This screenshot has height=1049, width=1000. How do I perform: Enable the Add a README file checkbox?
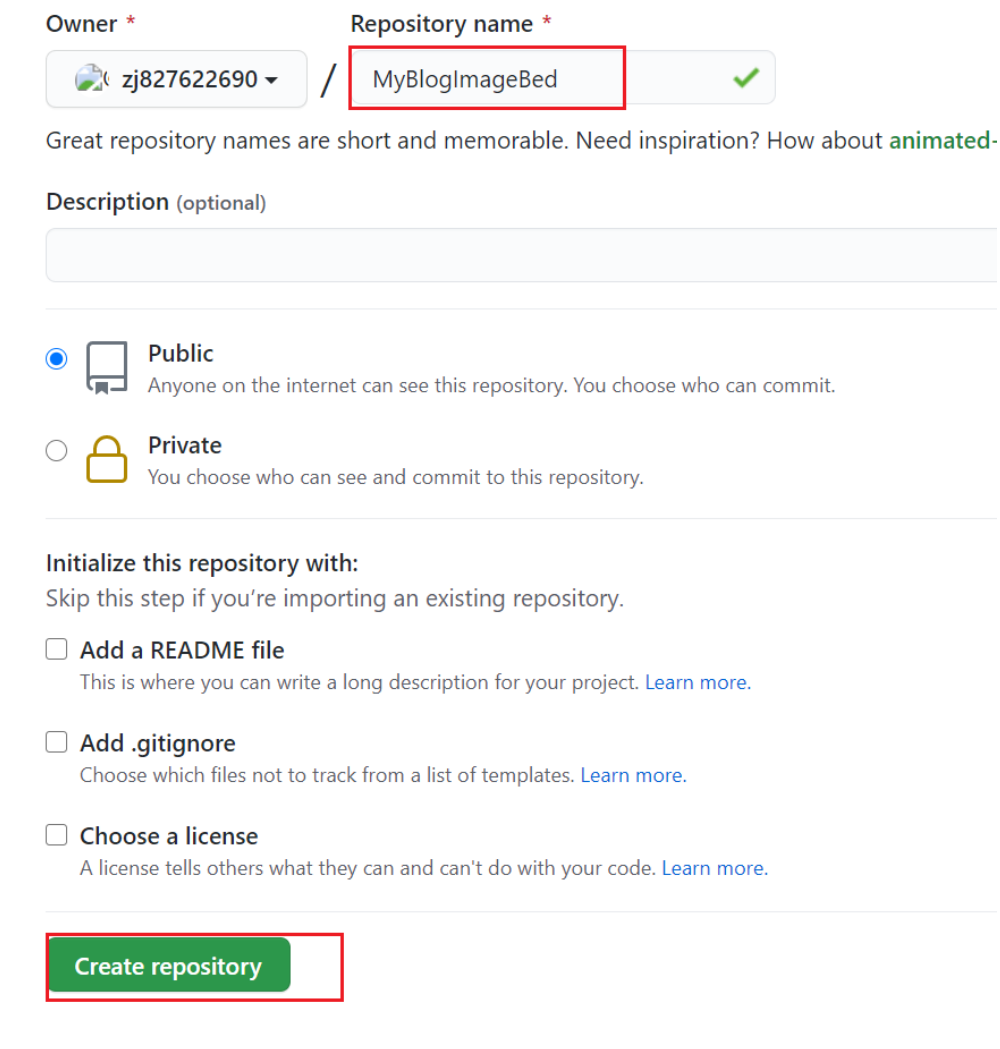pyautogui.click(x=56, y=649)
